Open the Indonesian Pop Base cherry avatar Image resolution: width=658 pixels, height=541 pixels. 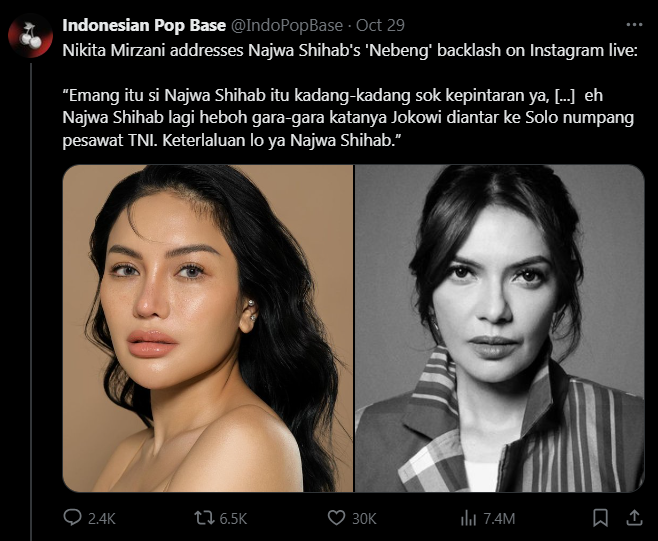31,36
